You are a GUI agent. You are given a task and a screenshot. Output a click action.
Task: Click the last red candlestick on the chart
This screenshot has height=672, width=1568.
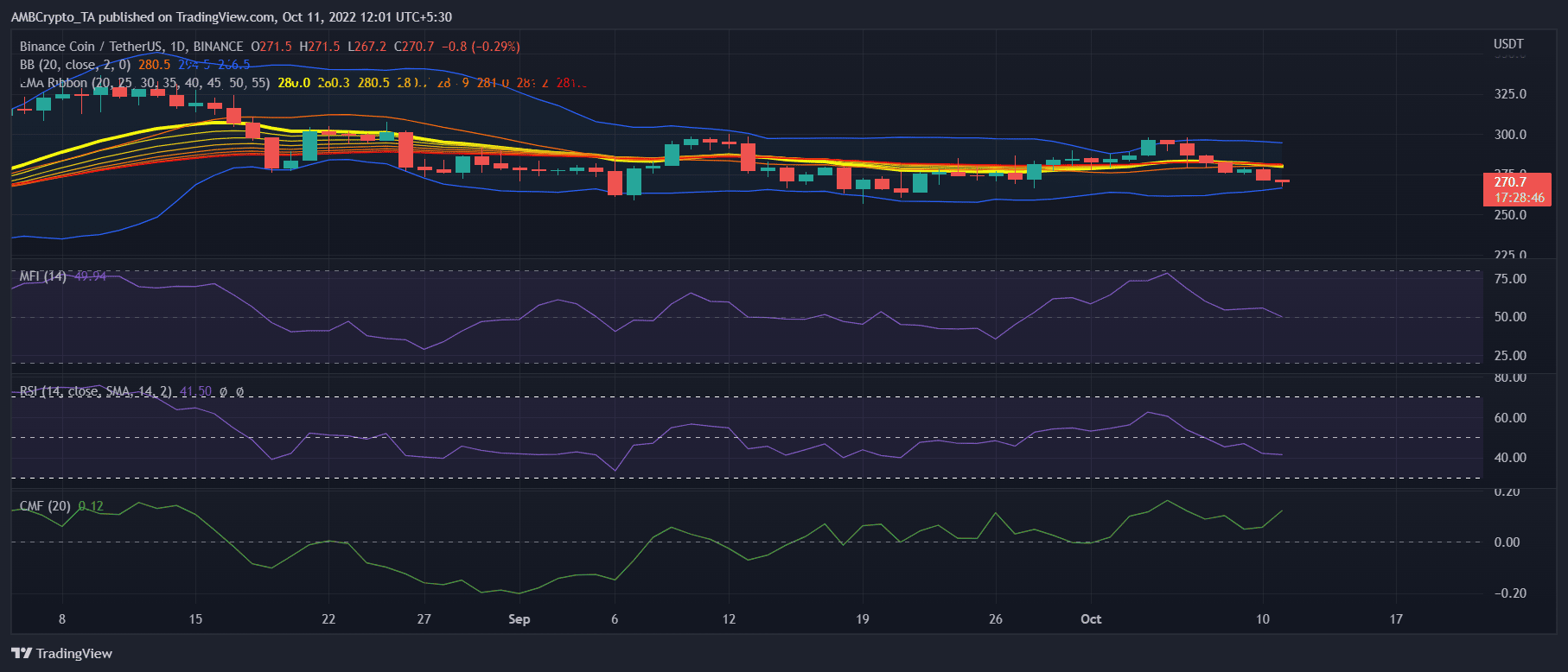[1282, 181]
